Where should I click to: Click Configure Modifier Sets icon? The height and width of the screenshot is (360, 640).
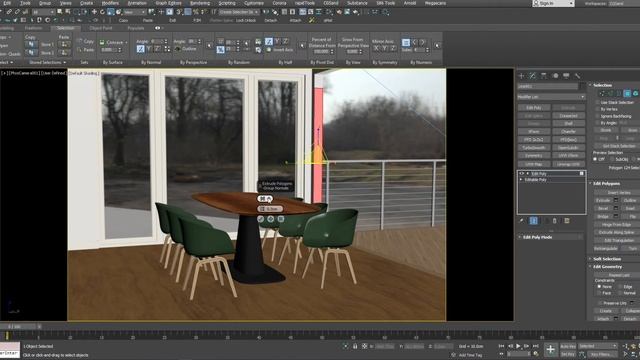pos(567,221)
